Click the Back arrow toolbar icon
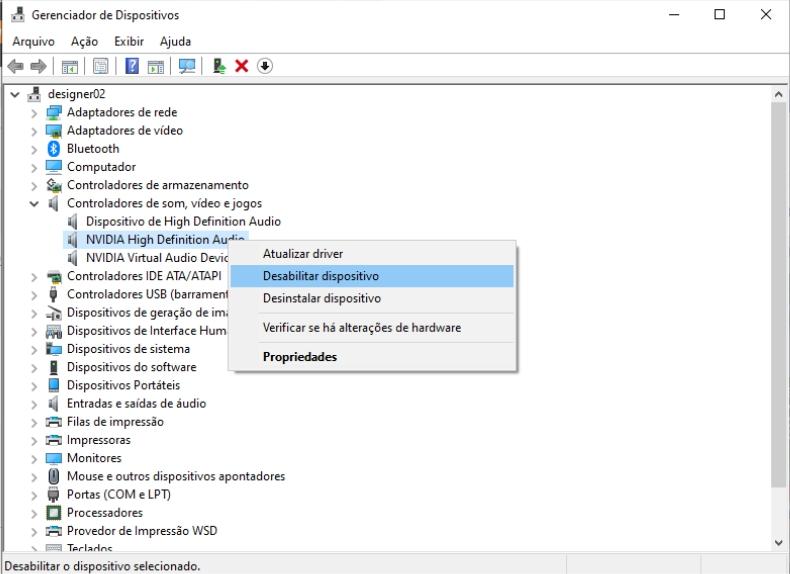 (x=16, y=66)
